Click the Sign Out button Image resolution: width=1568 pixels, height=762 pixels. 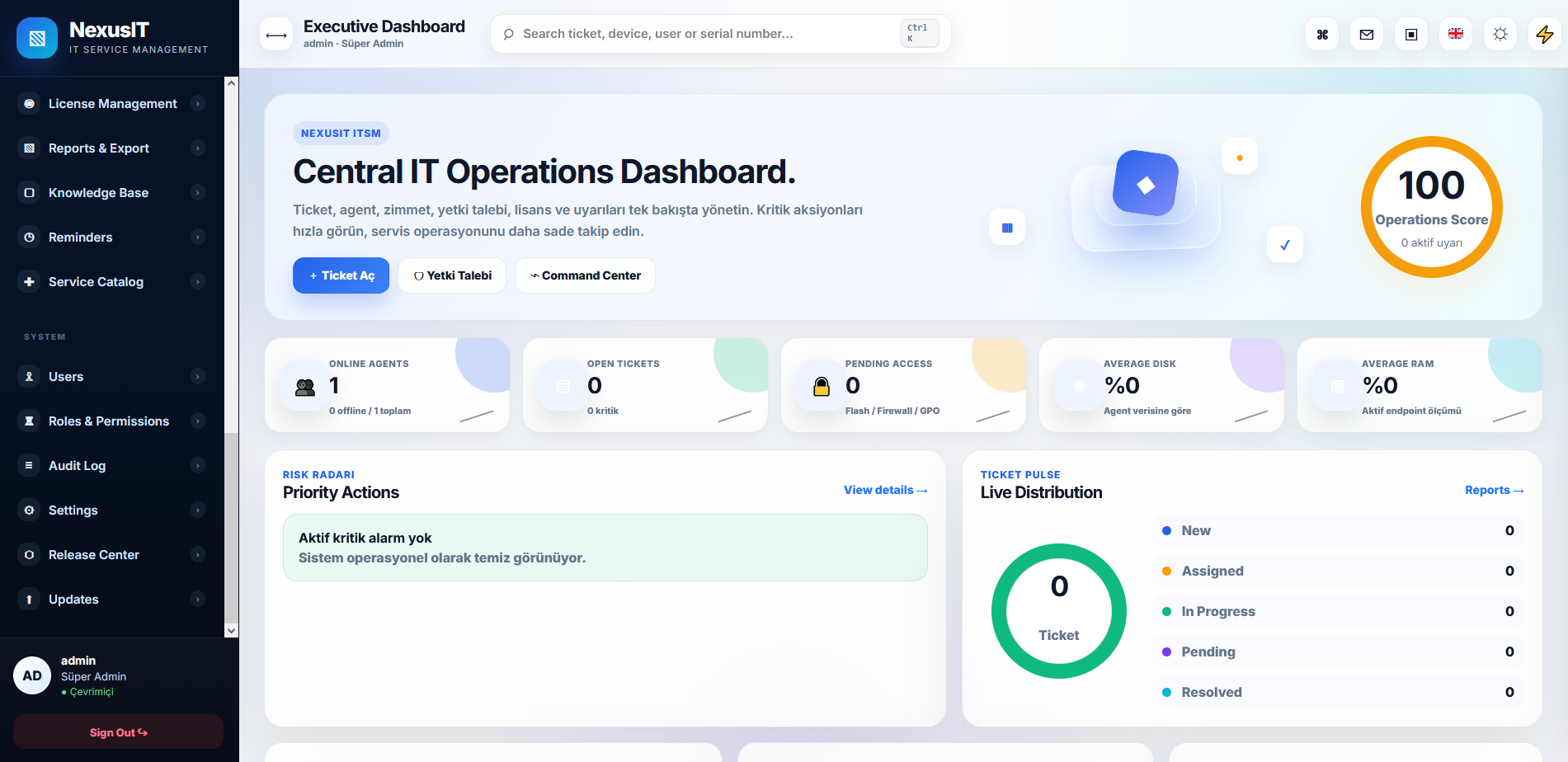click(x=118, y=732)
